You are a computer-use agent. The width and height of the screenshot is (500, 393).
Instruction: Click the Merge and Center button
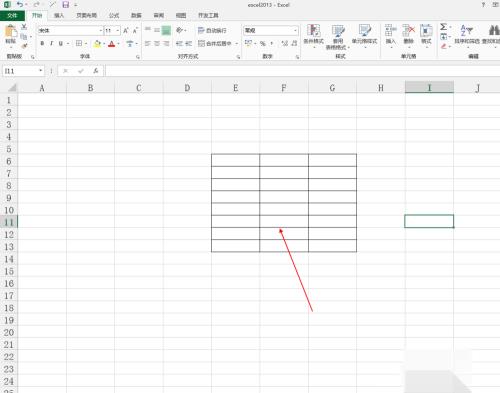click(x=216, y=44)
